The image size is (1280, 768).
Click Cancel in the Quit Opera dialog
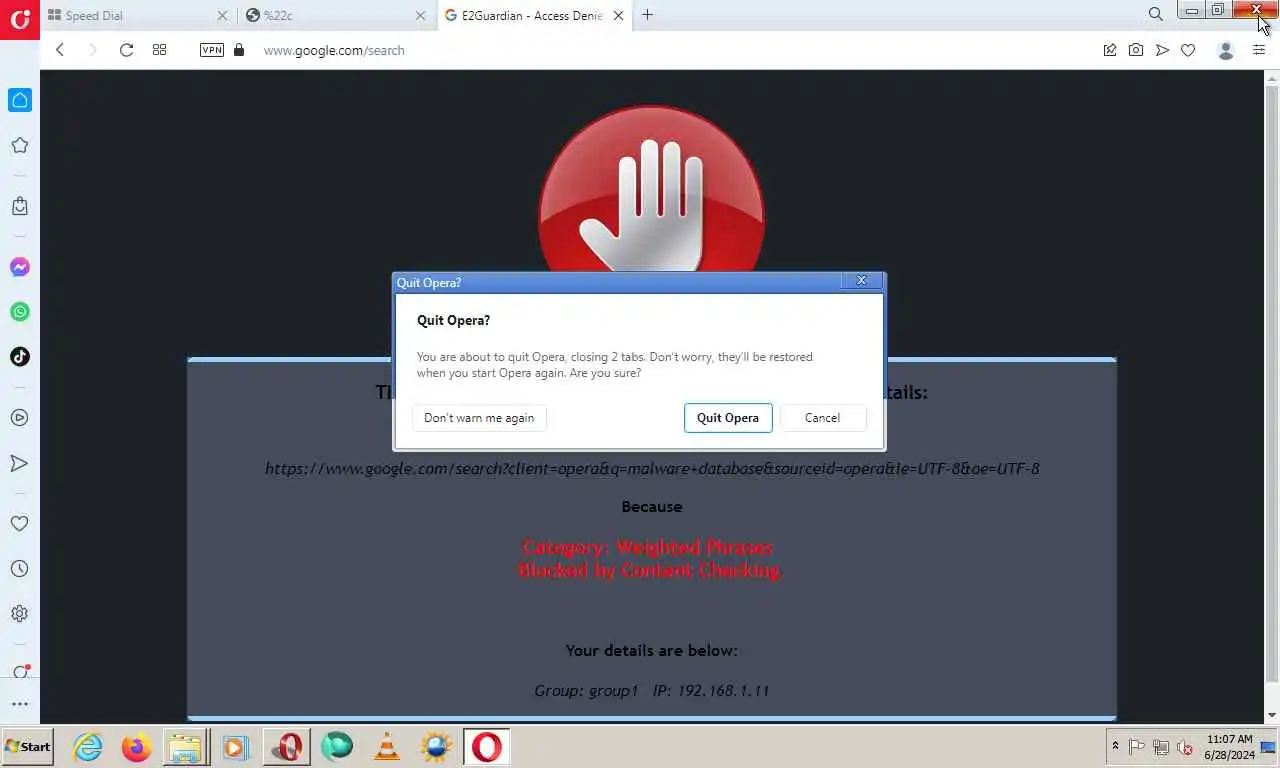tap(822, 418)
